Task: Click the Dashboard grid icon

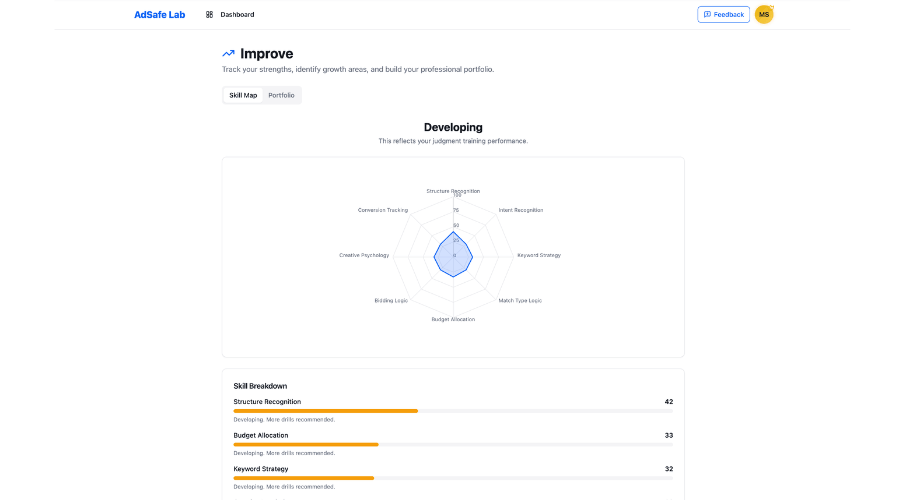Action: click(x=209, y=15)
